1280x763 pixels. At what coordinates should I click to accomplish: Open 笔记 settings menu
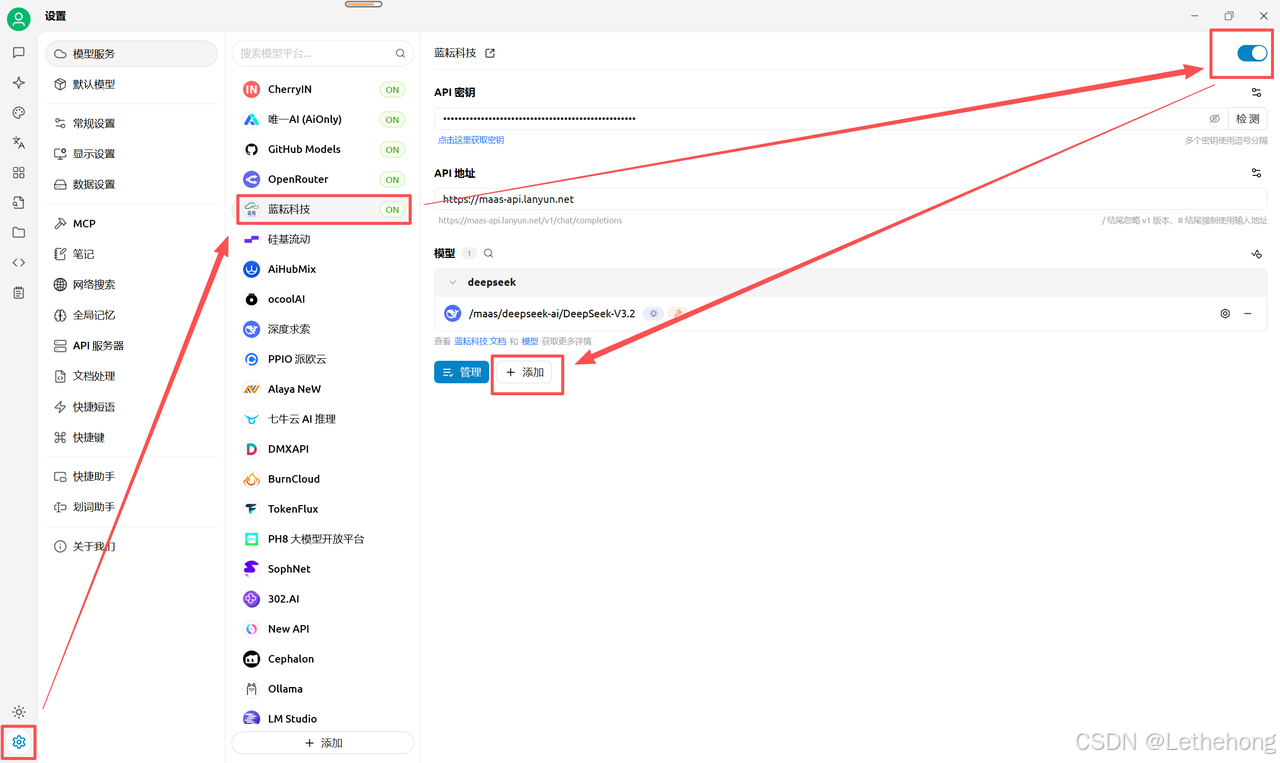click(131, 254)
